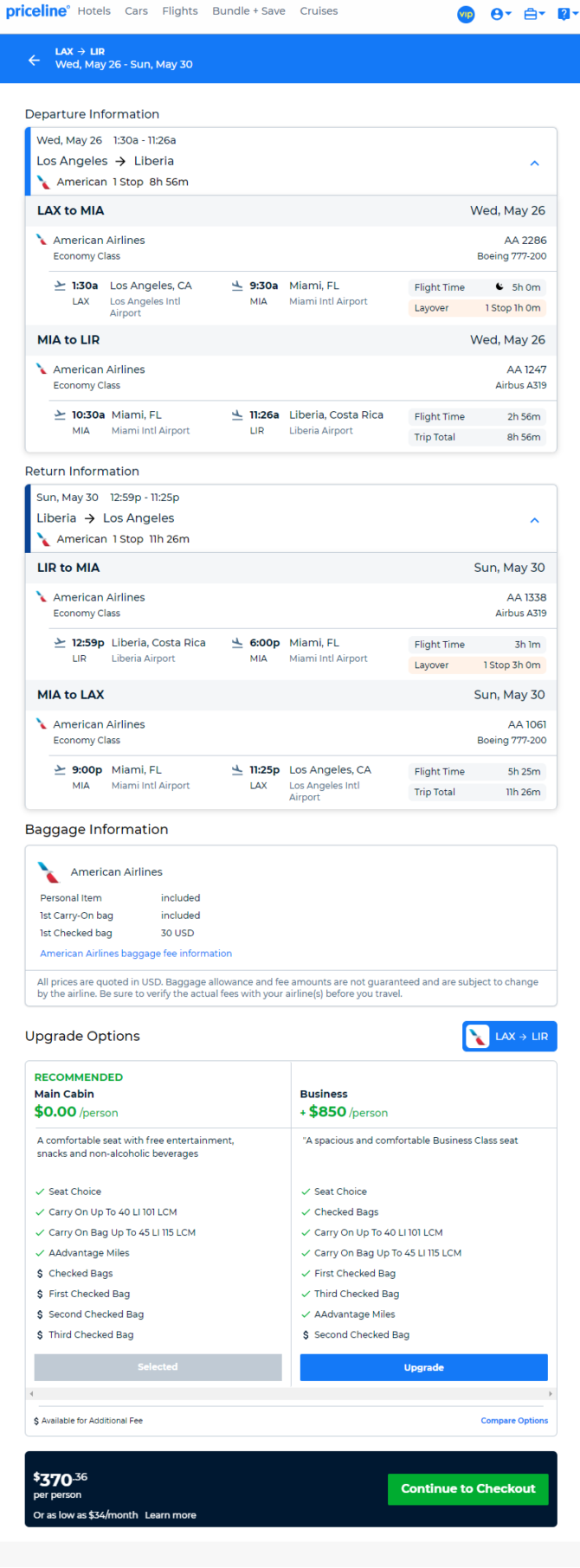Click the Business Upgrade button

[423, 1367]
